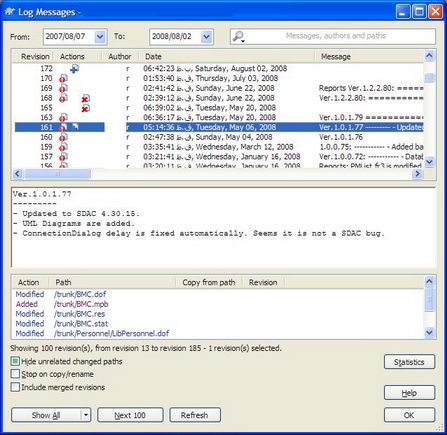The height and width of the screenshot is (435, 447).
Task: Click the Help button
Action: tap(409, 393)
